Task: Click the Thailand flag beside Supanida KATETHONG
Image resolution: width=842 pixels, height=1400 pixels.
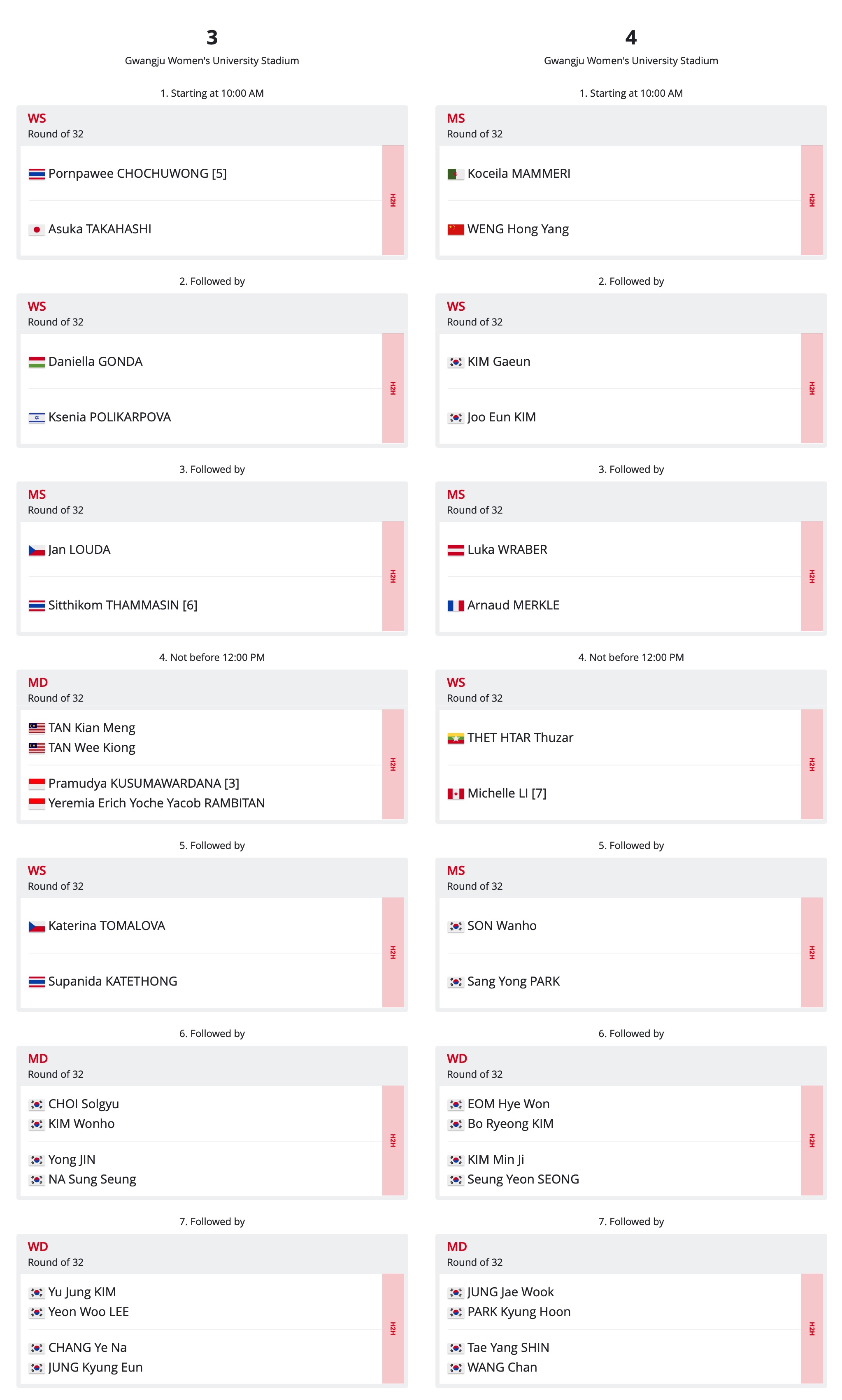Action: (x=36, y=982)
